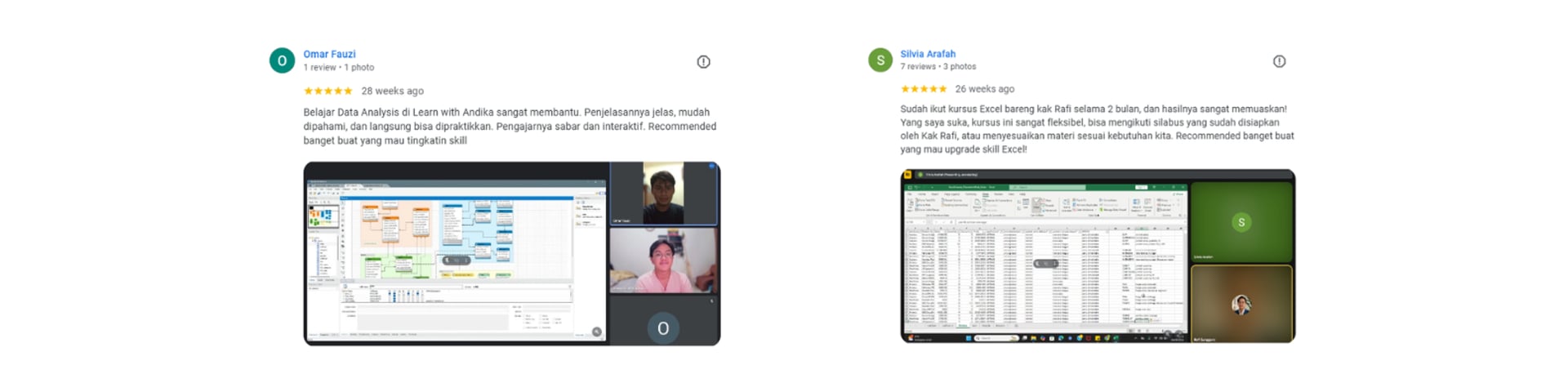Click yellow app icon atop Excel screenshot

907,174
